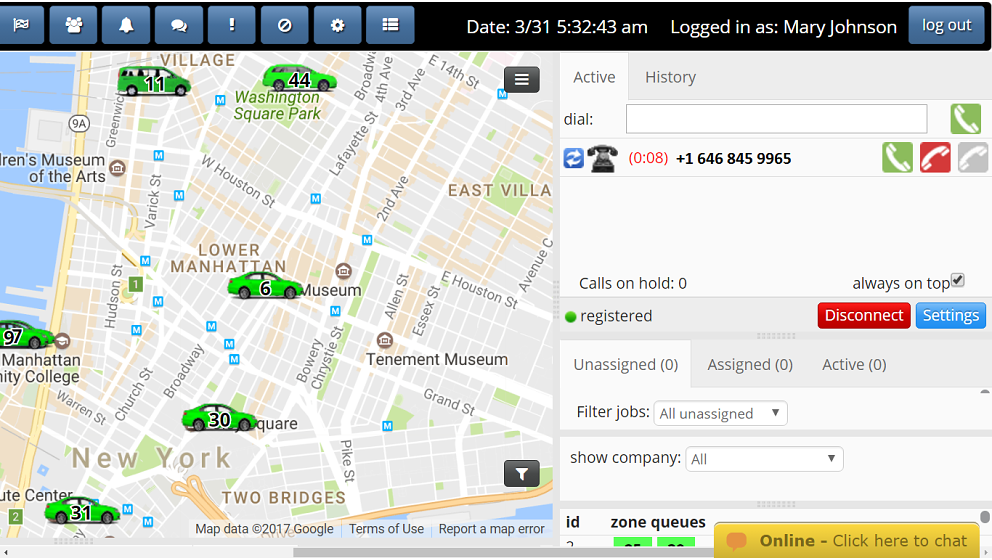Image resolution: width=992 pixels, height=560 pixels.
Task: Select taxi number 30 on the map
Action: pyautogui.click(x=219, y=418)
